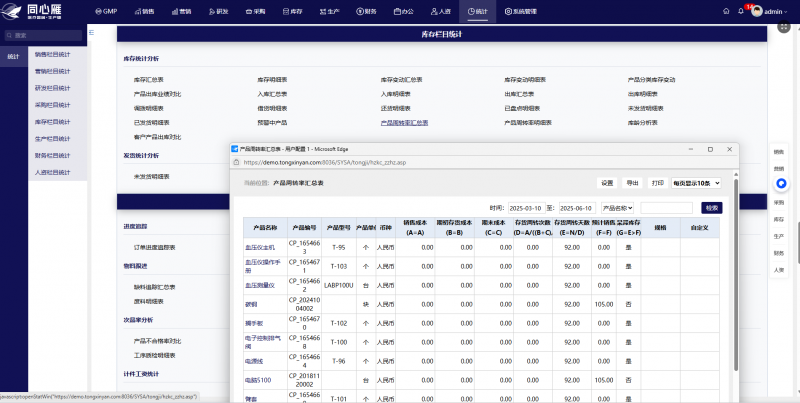Click the 导出 export button
Screen dimensions: 800x403
pos(632,183)
